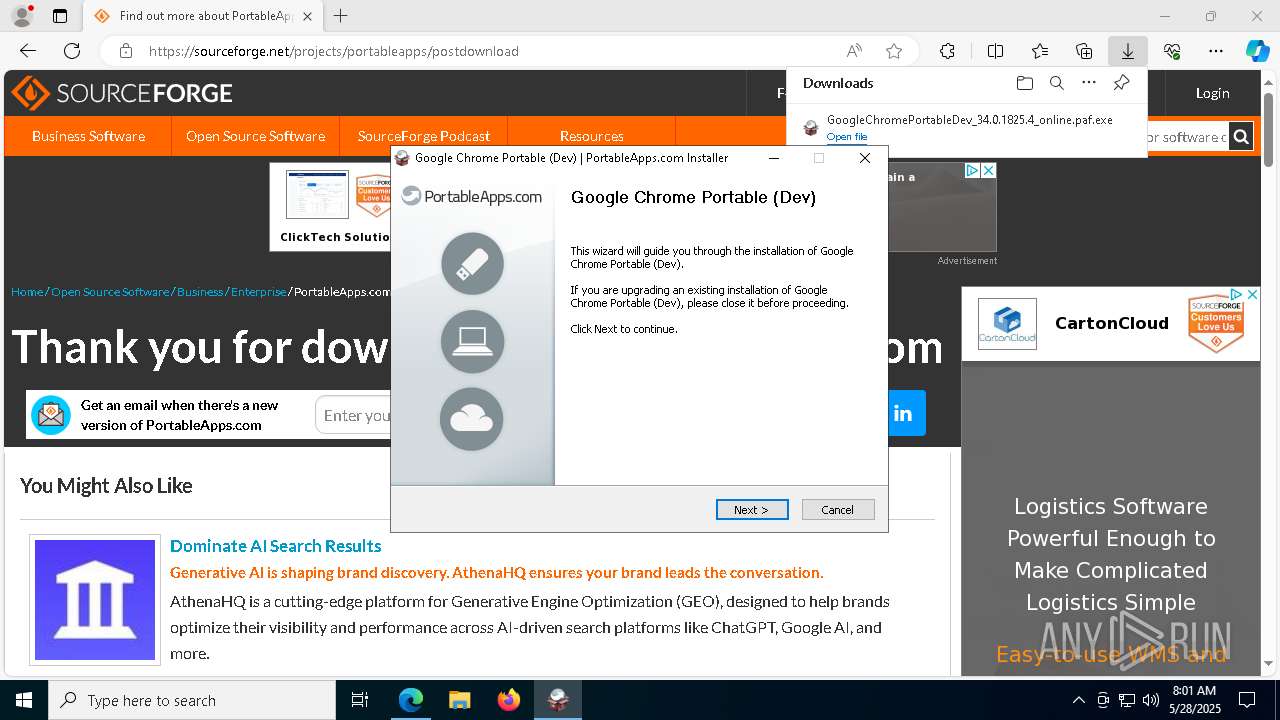Click the SourceForge logo

(x=122, y=93)
